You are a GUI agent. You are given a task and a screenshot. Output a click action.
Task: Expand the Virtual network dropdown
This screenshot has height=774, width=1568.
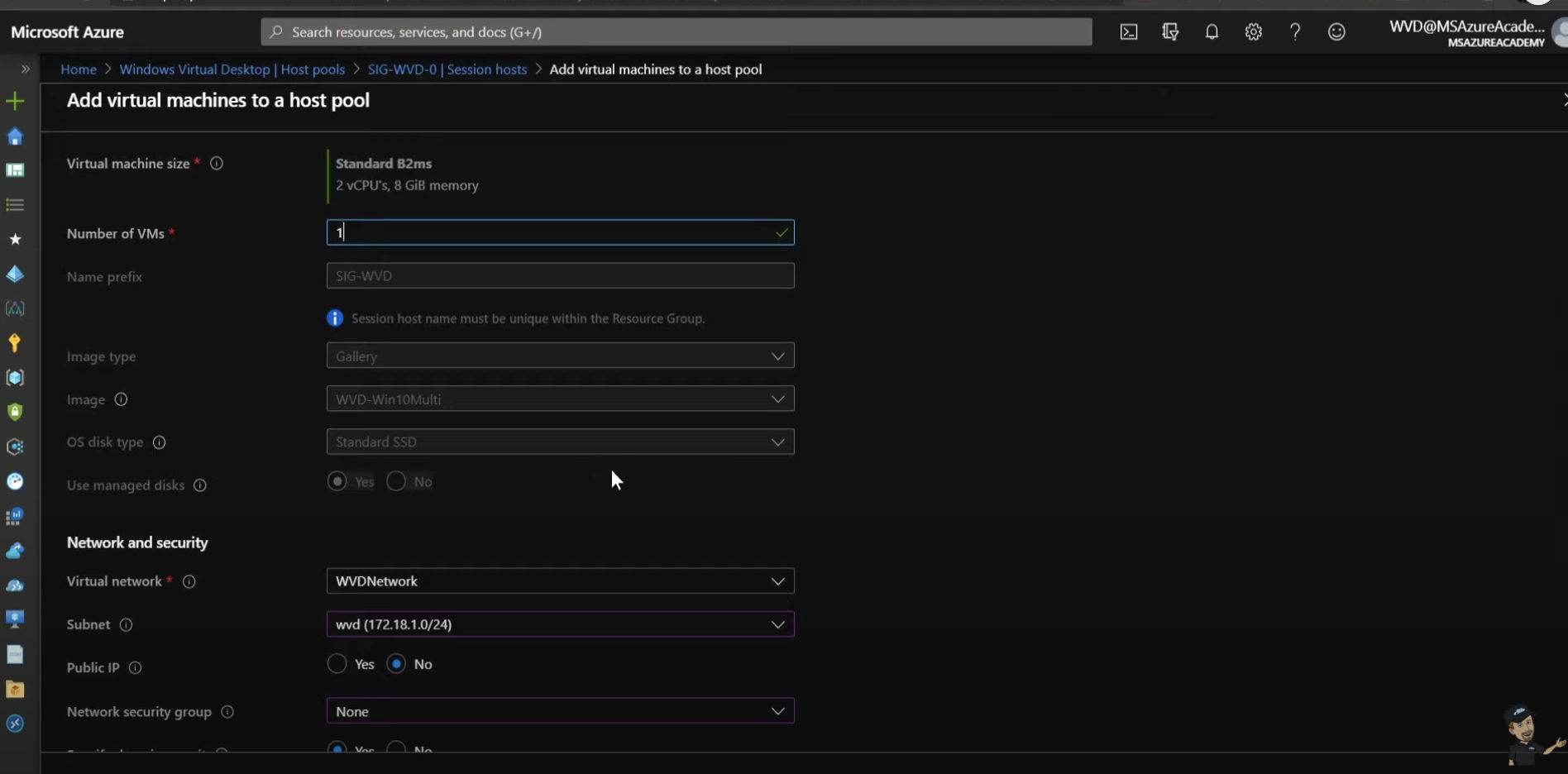tap(560, 581)
